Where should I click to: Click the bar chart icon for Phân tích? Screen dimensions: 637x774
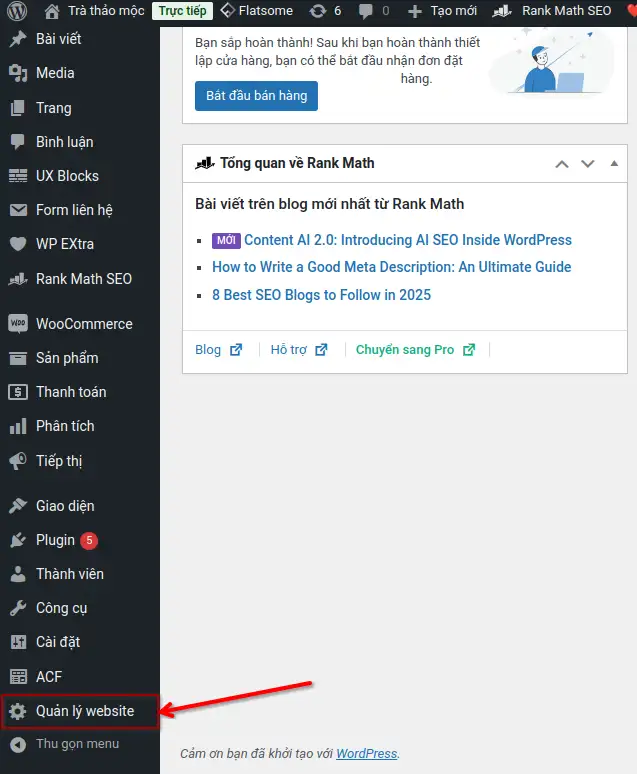18,426
